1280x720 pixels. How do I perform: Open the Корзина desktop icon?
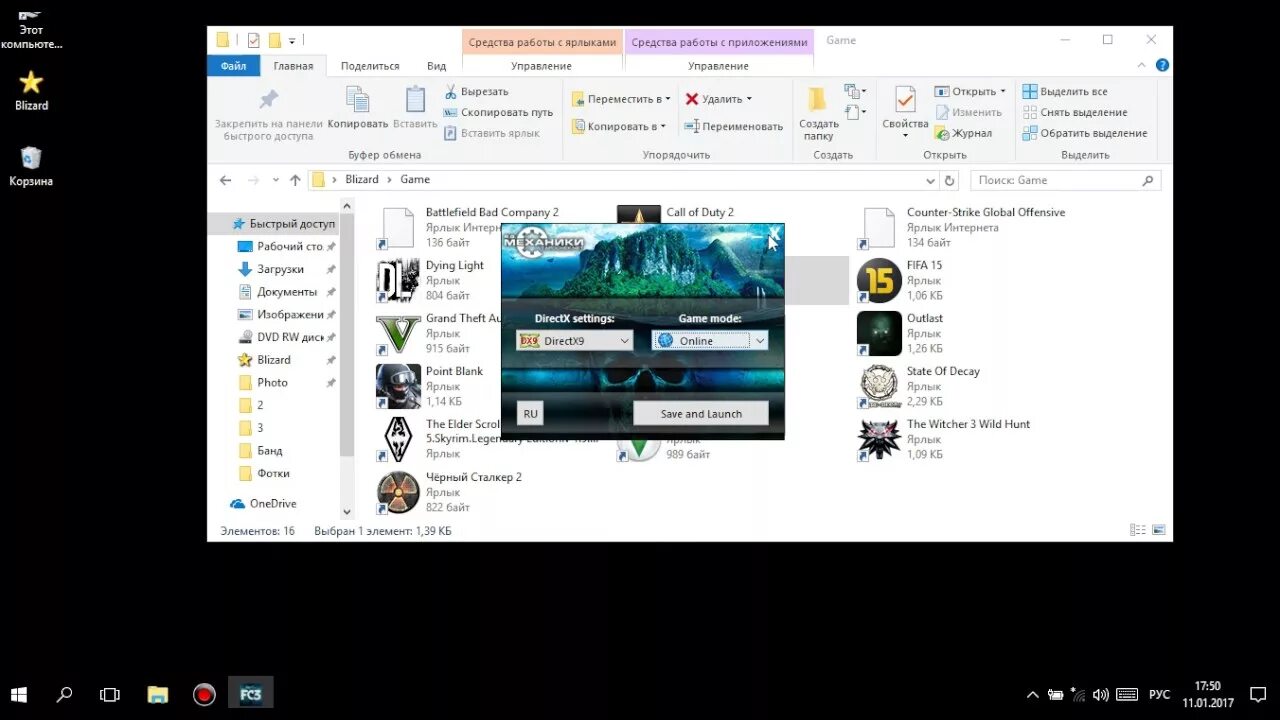[31, 166]
